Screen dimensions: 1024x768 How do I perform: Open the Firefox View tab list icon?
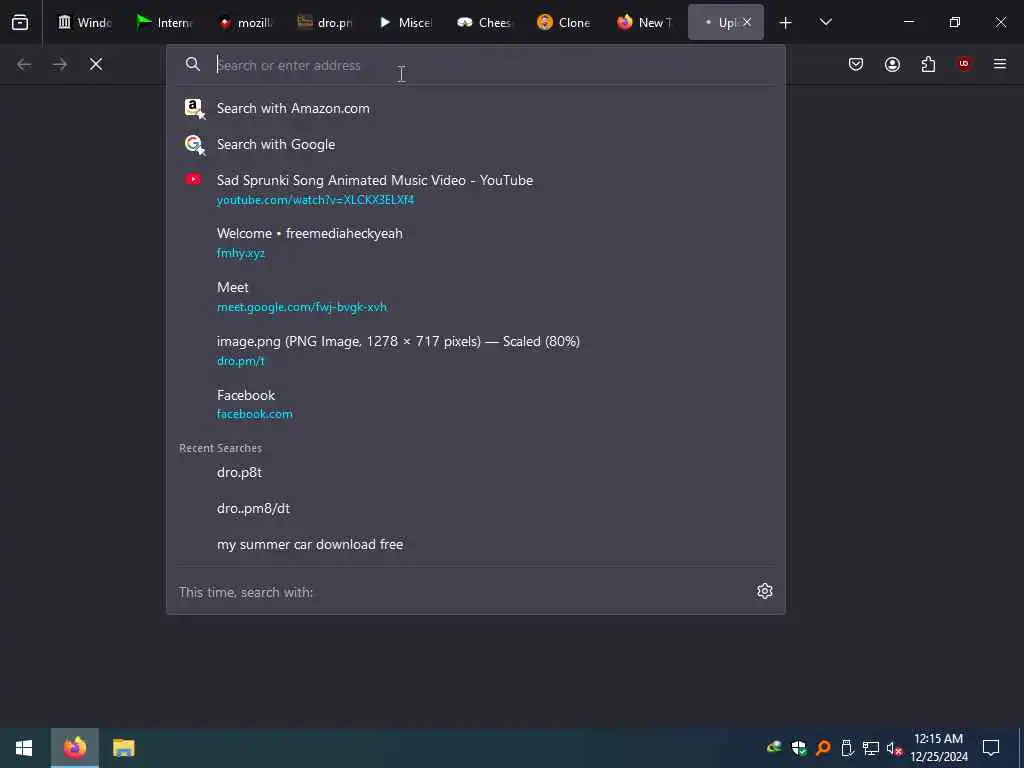(x=20, y=22)
